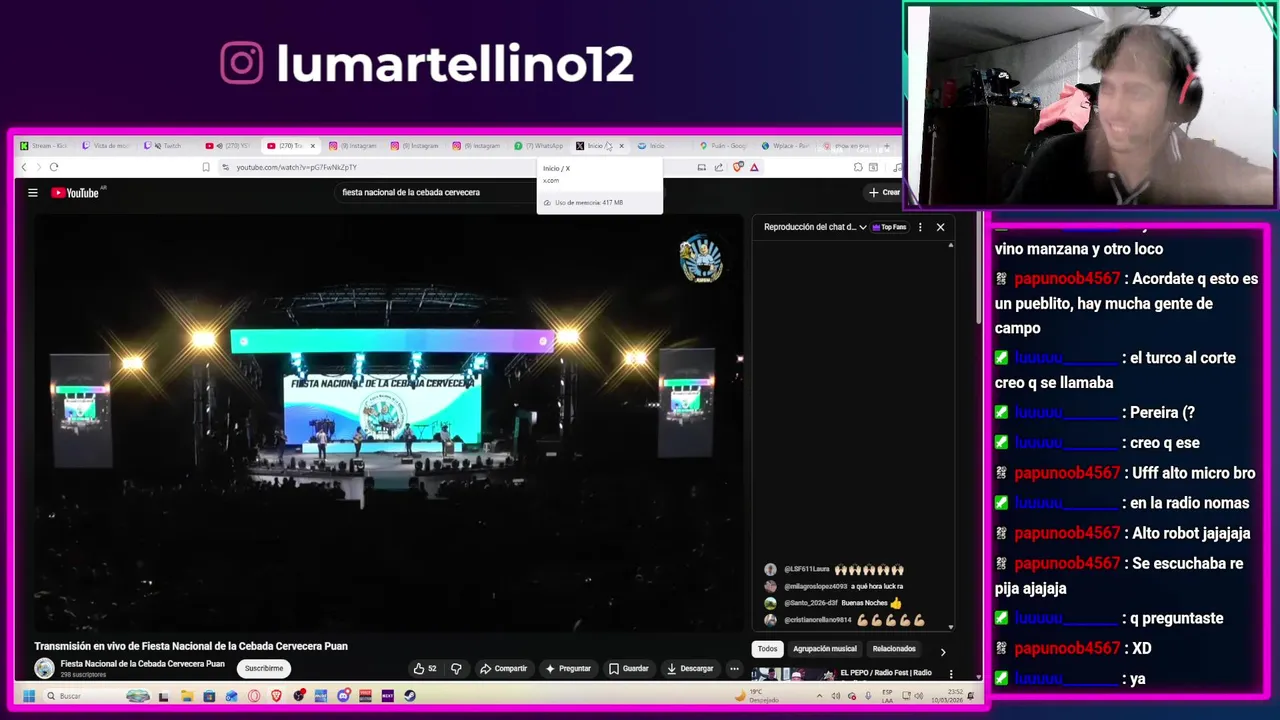Click the Top Fans chip in chat
1280x720 pixels.
889,227
